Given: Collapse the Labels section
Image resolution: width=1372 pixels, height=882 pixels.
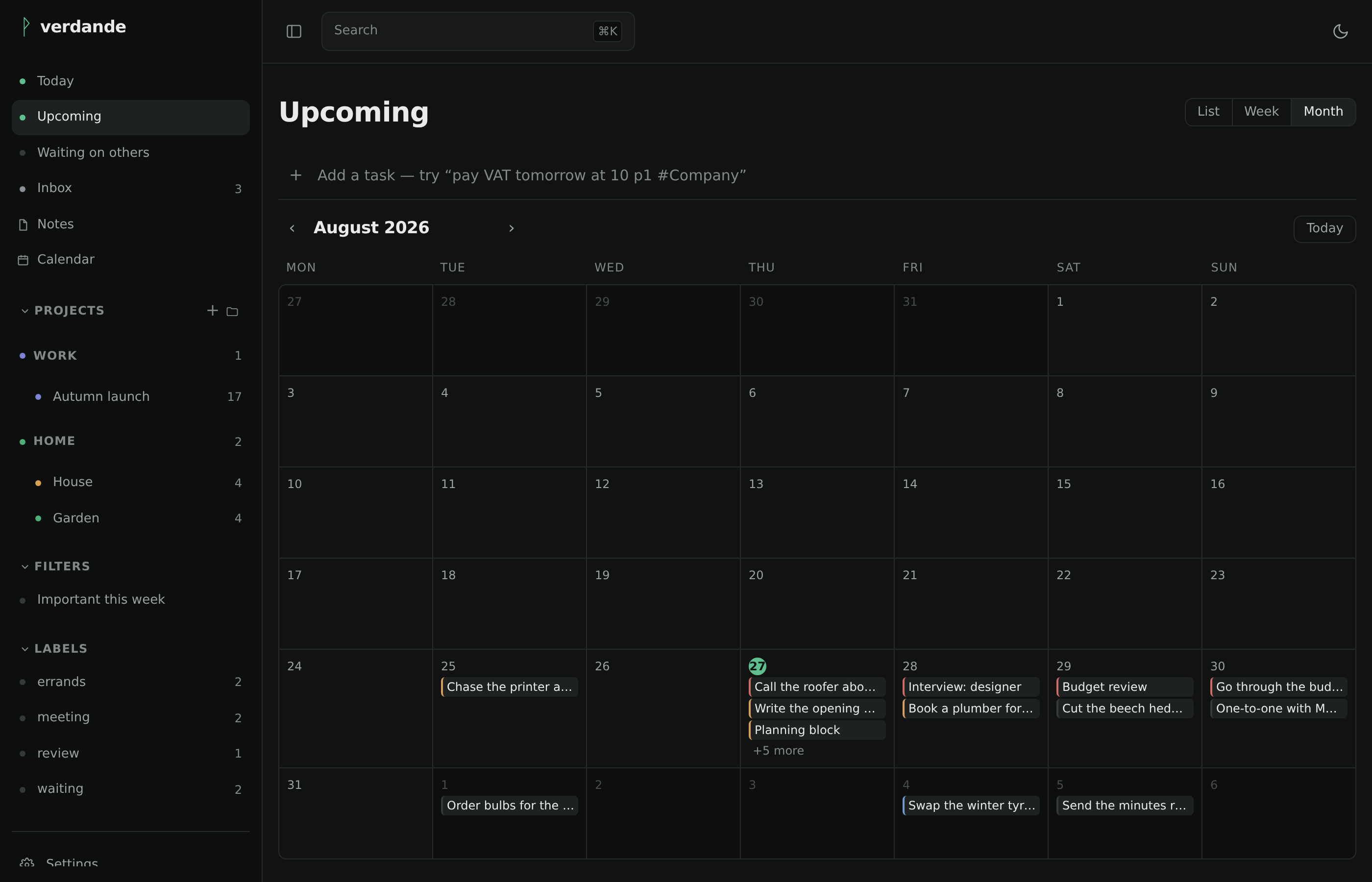Looking at the screenshot, I should point(55,648).
